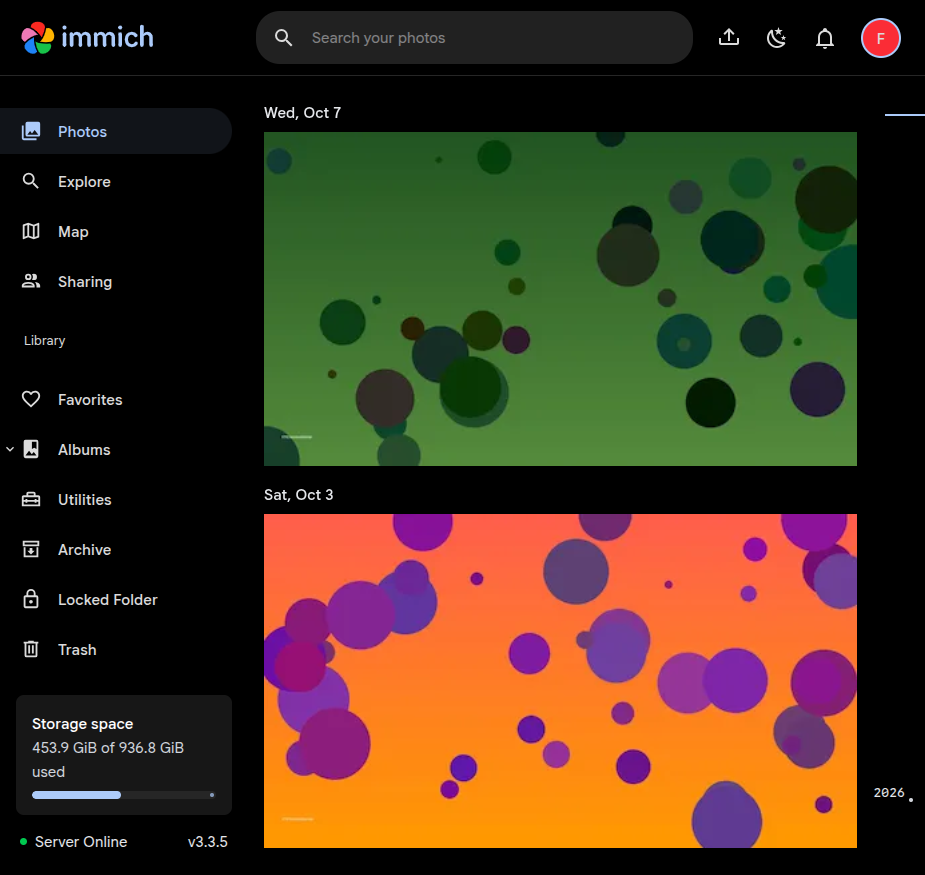Screen dimensions: 925x875
Task: Click the 'Storage space' heading
Action: [83, 724]
